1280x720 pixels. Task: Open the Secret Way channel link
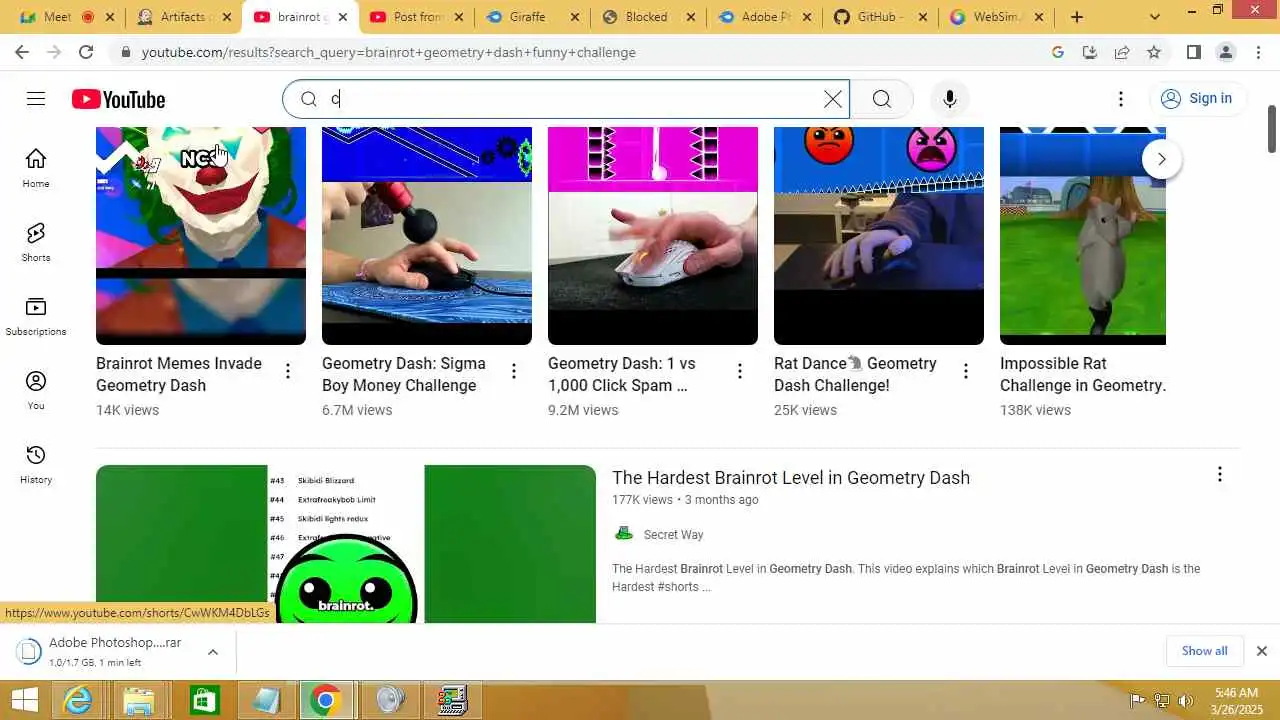pyautogui.click(x=673, y=535)
